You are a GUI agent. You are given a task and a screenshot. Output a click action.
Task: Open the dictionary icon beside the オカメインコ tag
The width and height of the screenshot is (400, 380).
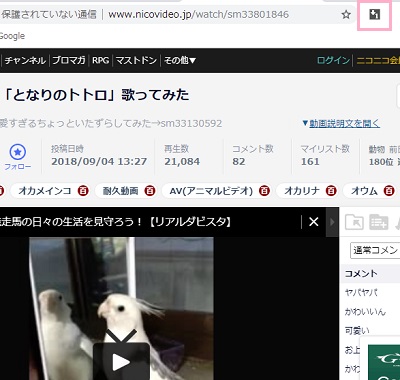(x=83, y=191)
